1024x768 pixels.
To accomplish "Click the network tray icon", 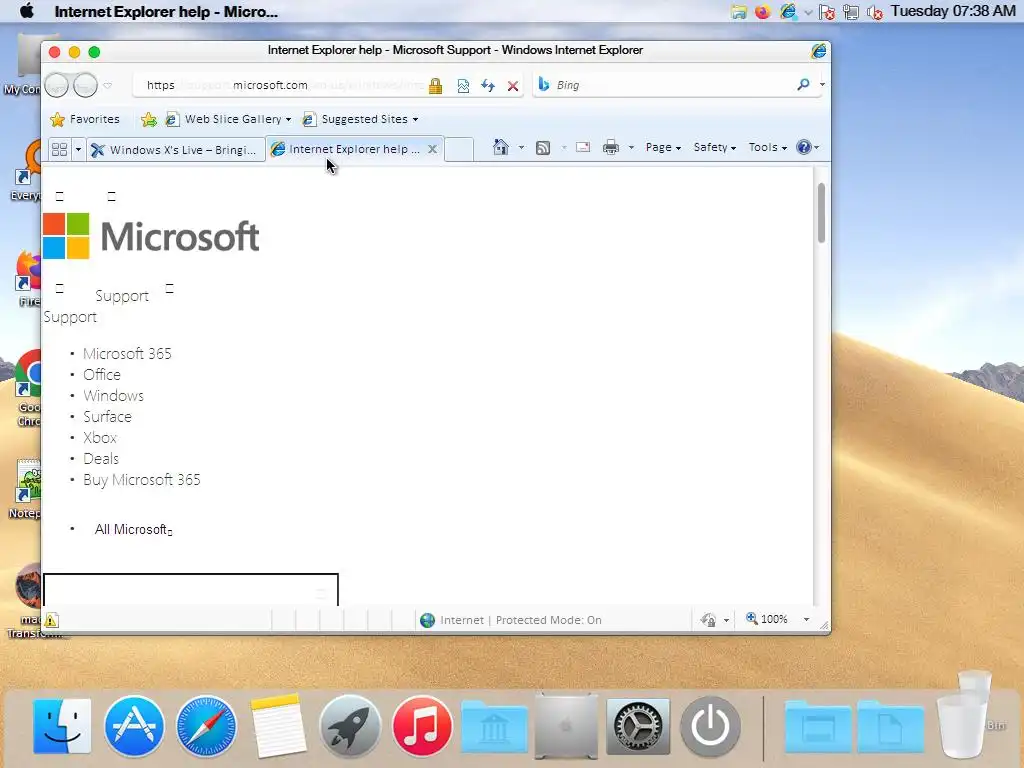I will [850, 12].
